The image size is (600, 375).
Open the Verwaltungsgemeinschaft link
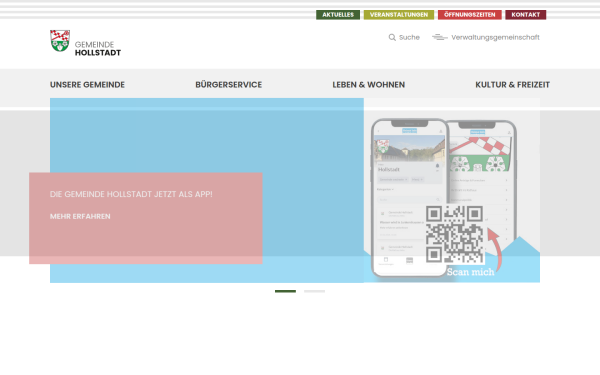click(x=495, y=37)
